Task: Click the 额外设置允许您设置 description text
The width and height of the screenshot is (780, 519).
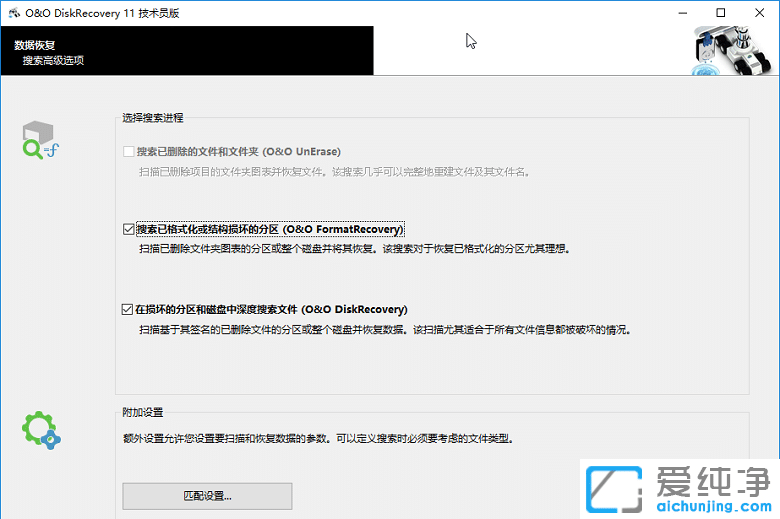Action: pyautogui.click(x=318, y=438)
